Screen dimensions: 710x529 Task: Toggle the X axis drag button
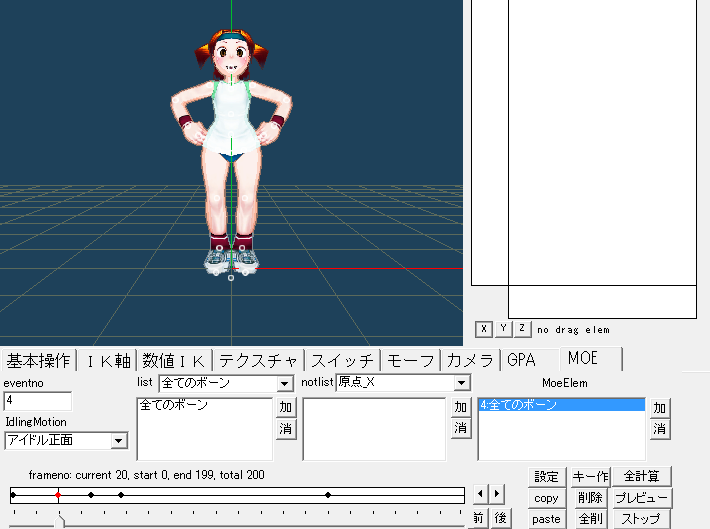[x=484, y=328]
